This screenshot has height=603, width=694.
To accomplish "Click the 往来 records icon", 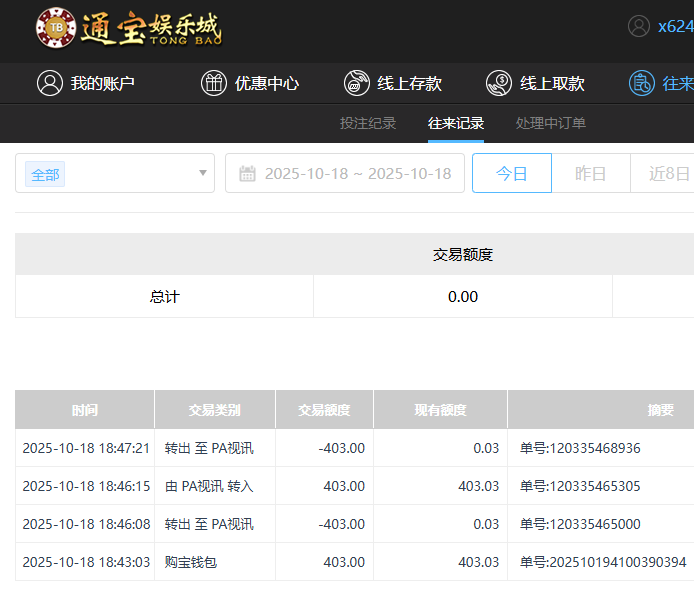I will click(x=642, y=83).
